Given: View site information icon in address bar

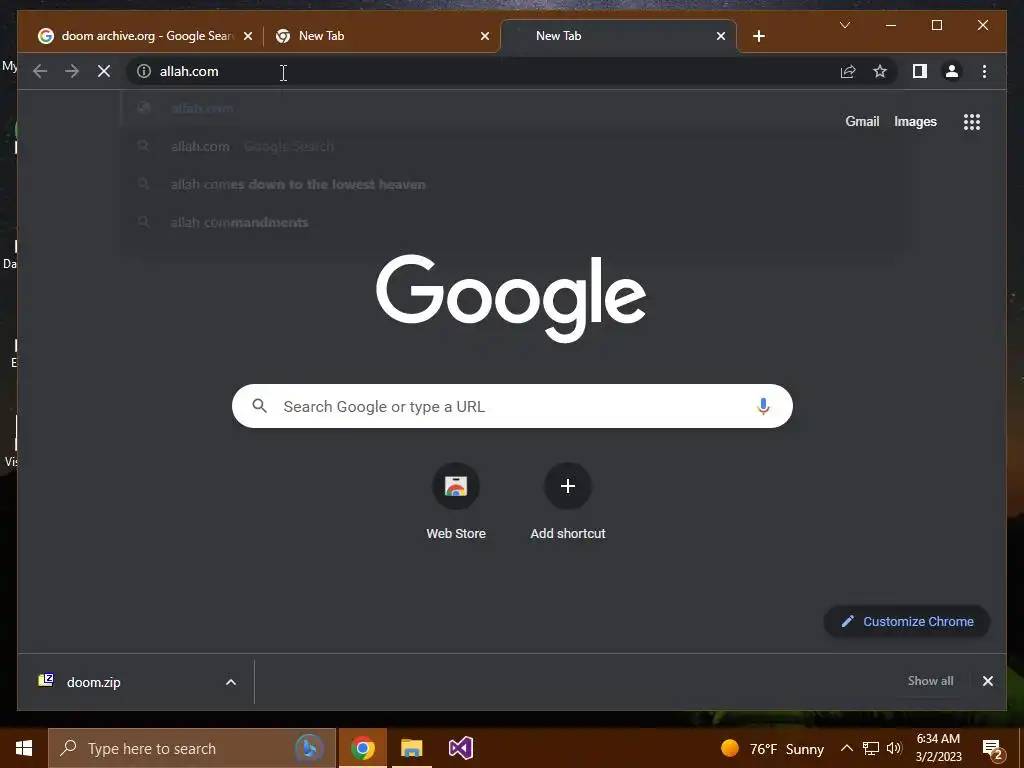Looking at the screenshot, I should [144, 71].
